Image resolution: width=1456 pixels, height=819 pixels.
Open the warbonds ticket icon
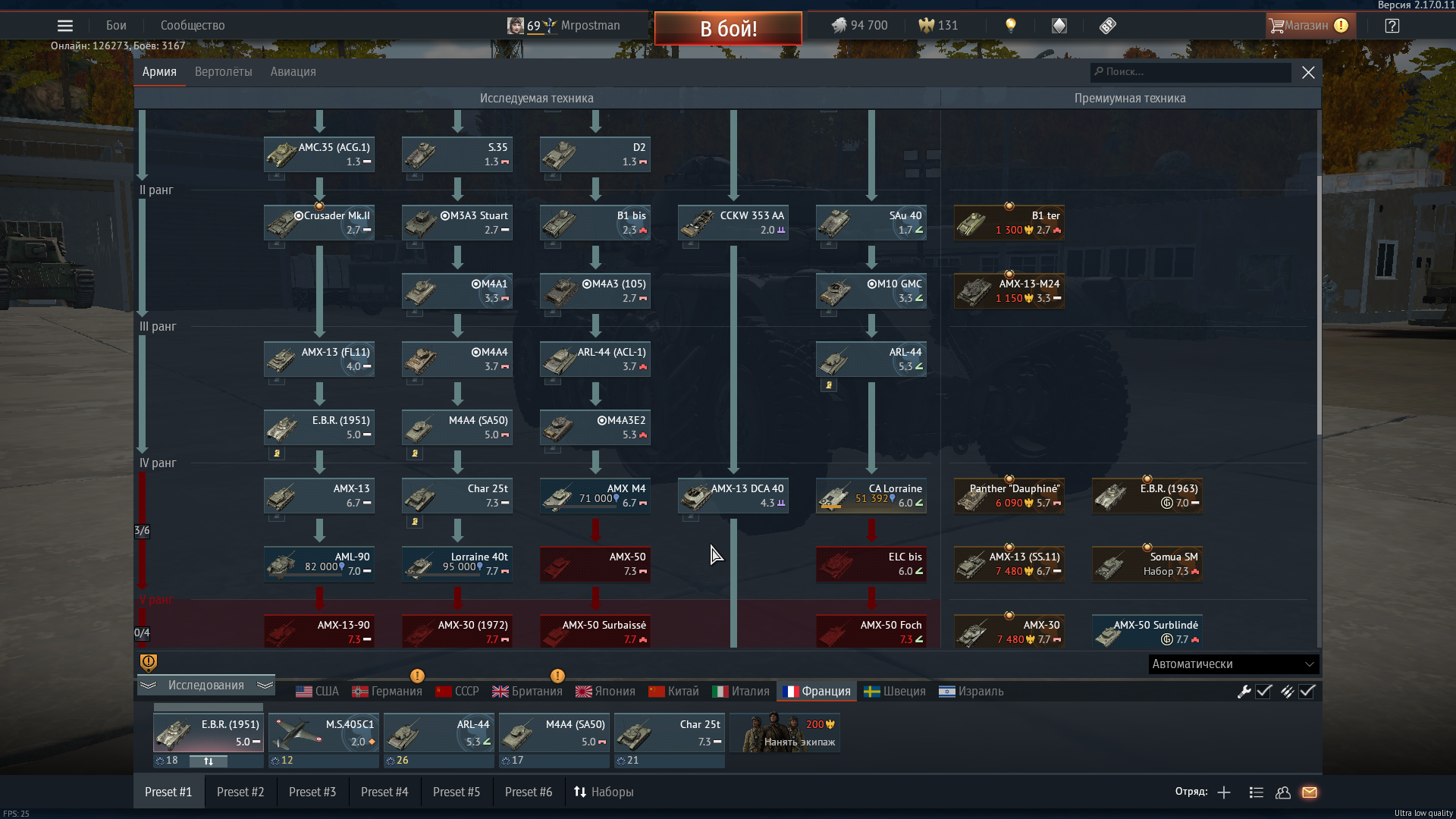tap(1108, 26)
